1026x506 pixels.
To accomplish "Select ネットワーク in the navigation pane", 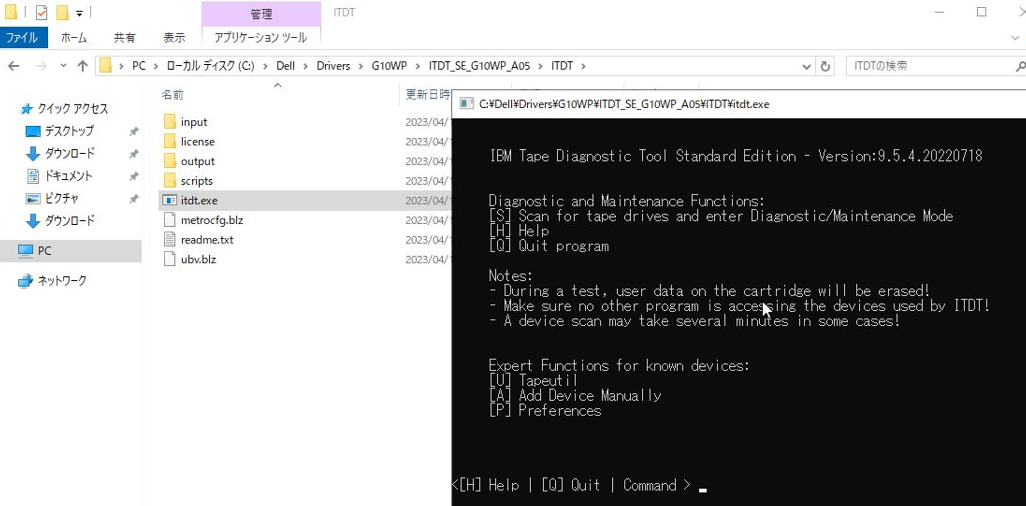I will 62,281.
